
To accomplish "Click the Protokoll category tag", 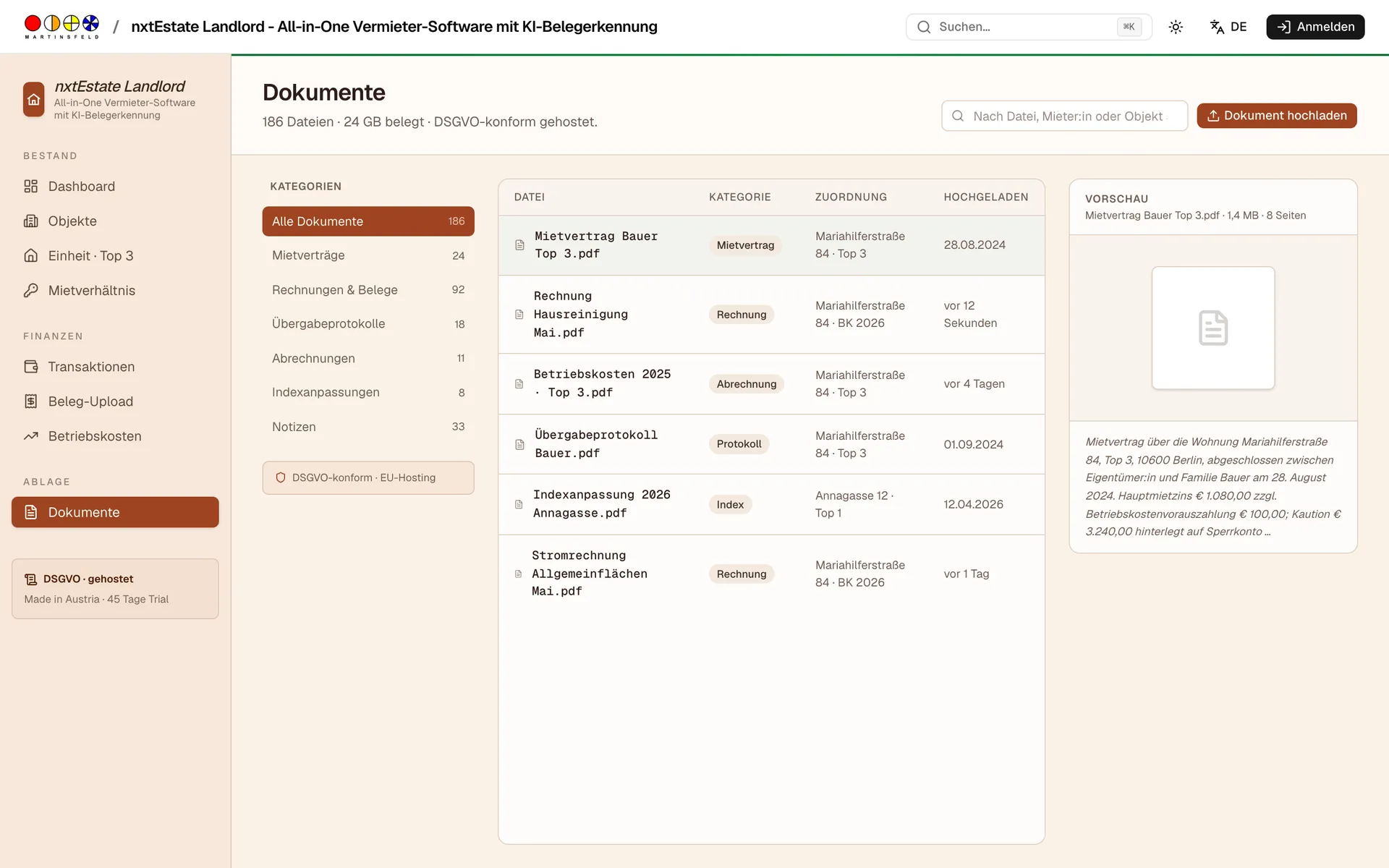I will click(739, 444).
